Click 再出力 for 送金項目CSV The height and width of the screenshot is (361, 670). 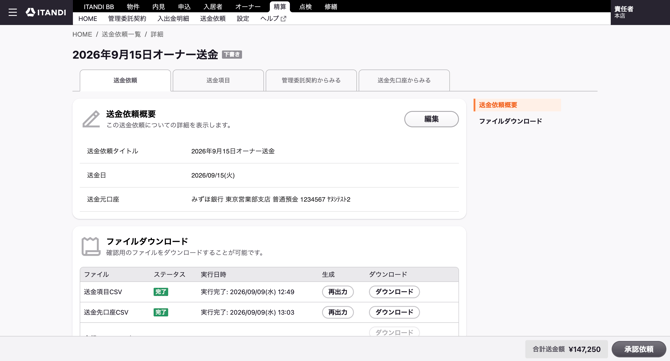click(338, 292)
